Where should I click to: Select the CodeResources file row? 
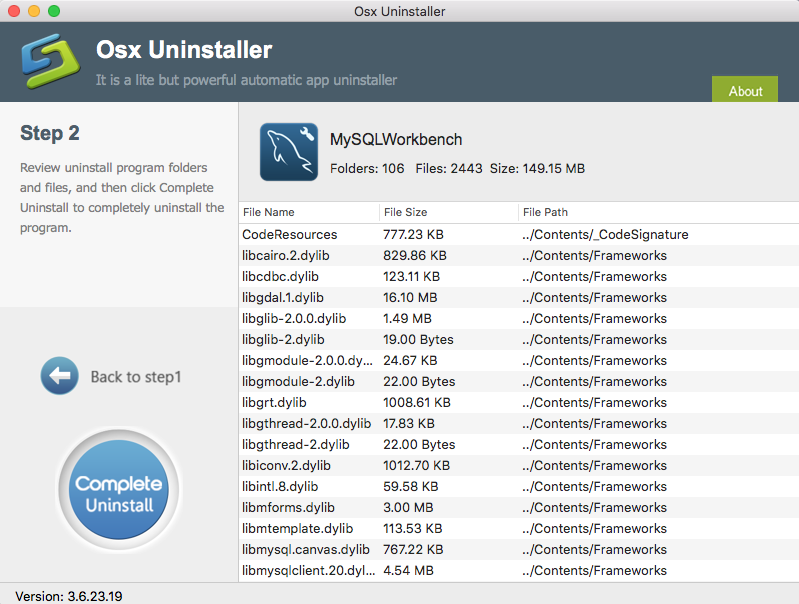(290, 234)
